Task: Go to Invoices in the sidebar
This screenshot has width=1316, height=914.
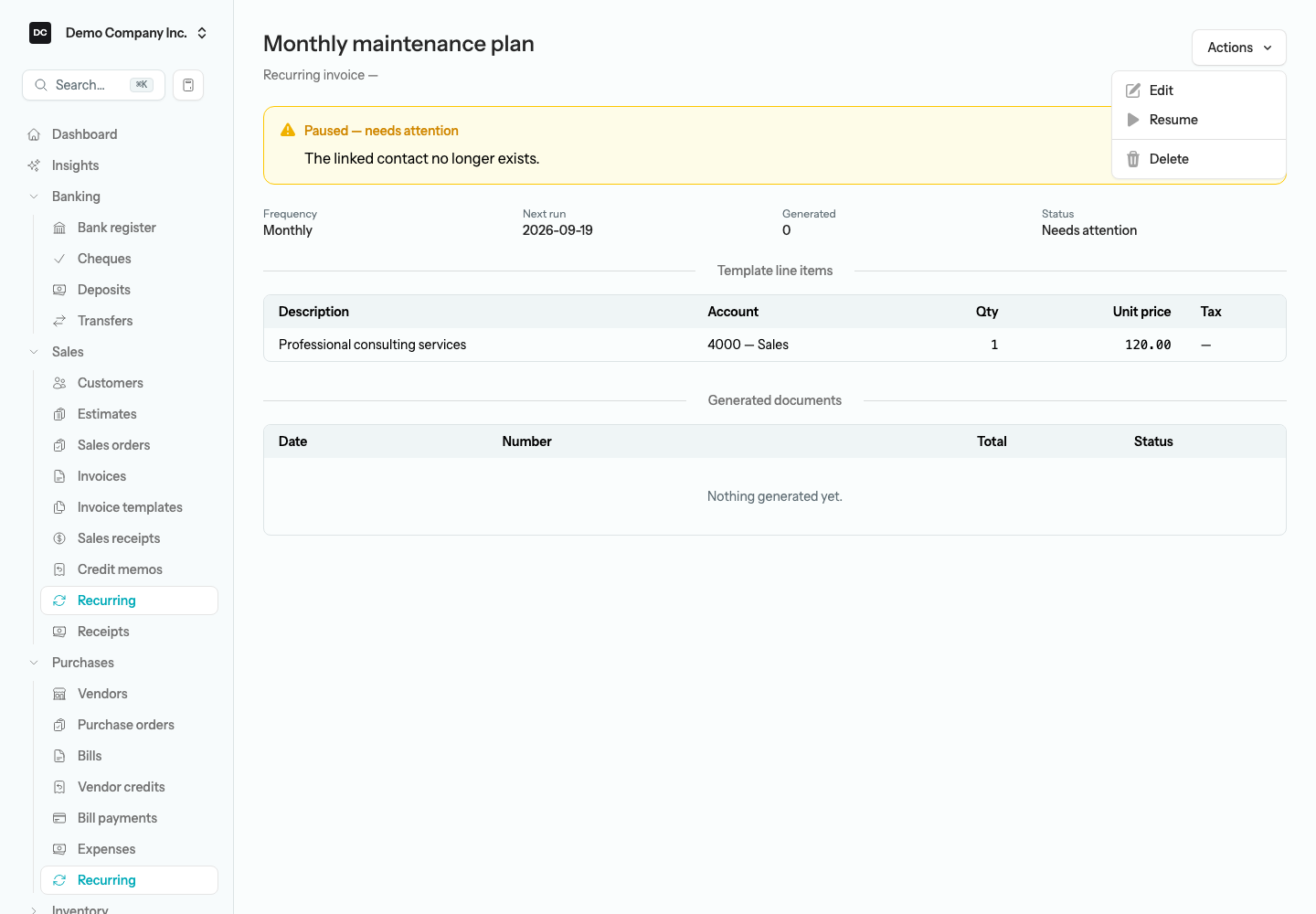Action: (129, 476)
